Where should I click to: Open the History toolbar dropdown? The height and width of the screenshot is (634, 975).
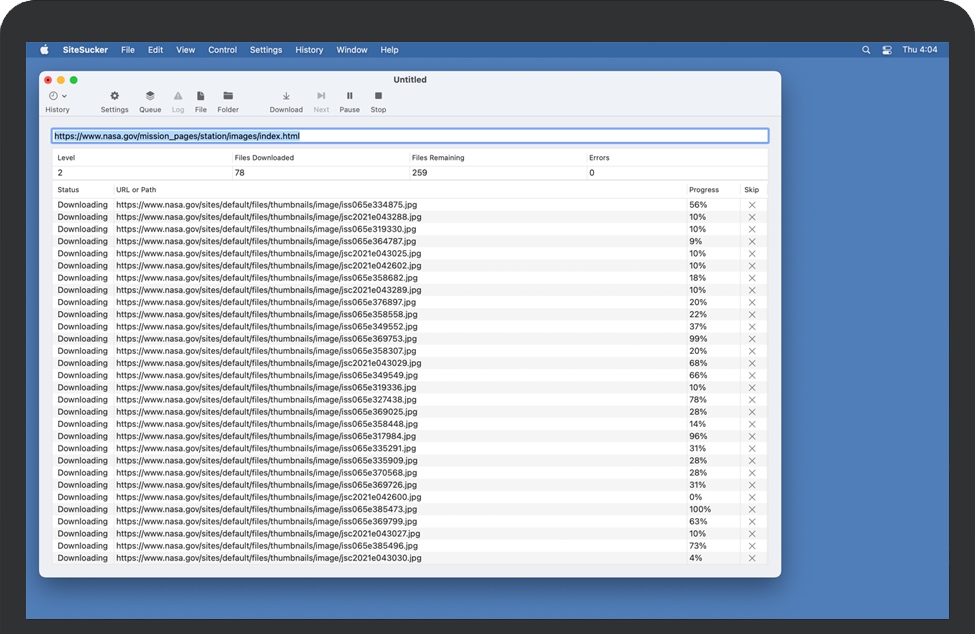point(57,96)
